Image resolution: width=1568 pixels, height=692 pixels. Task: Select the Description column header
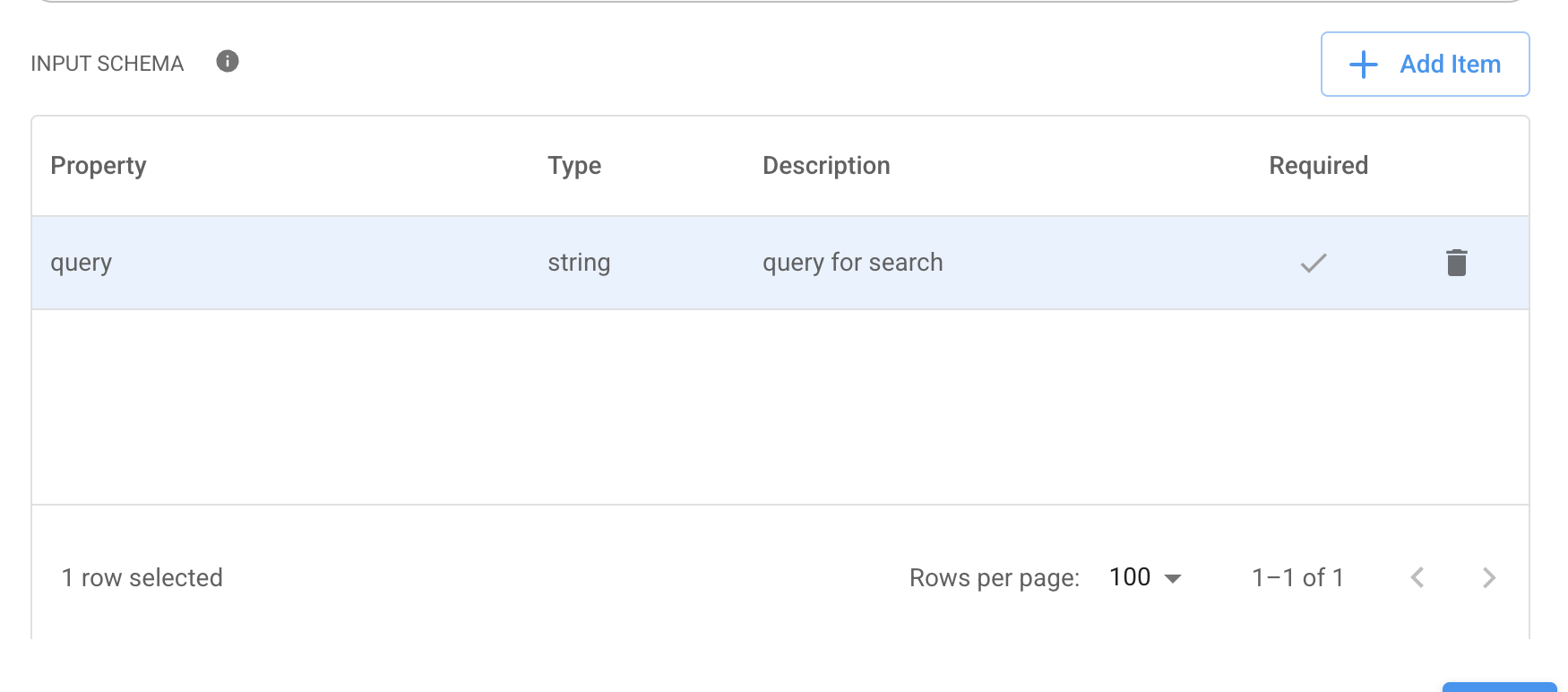[x=826, y=166]
